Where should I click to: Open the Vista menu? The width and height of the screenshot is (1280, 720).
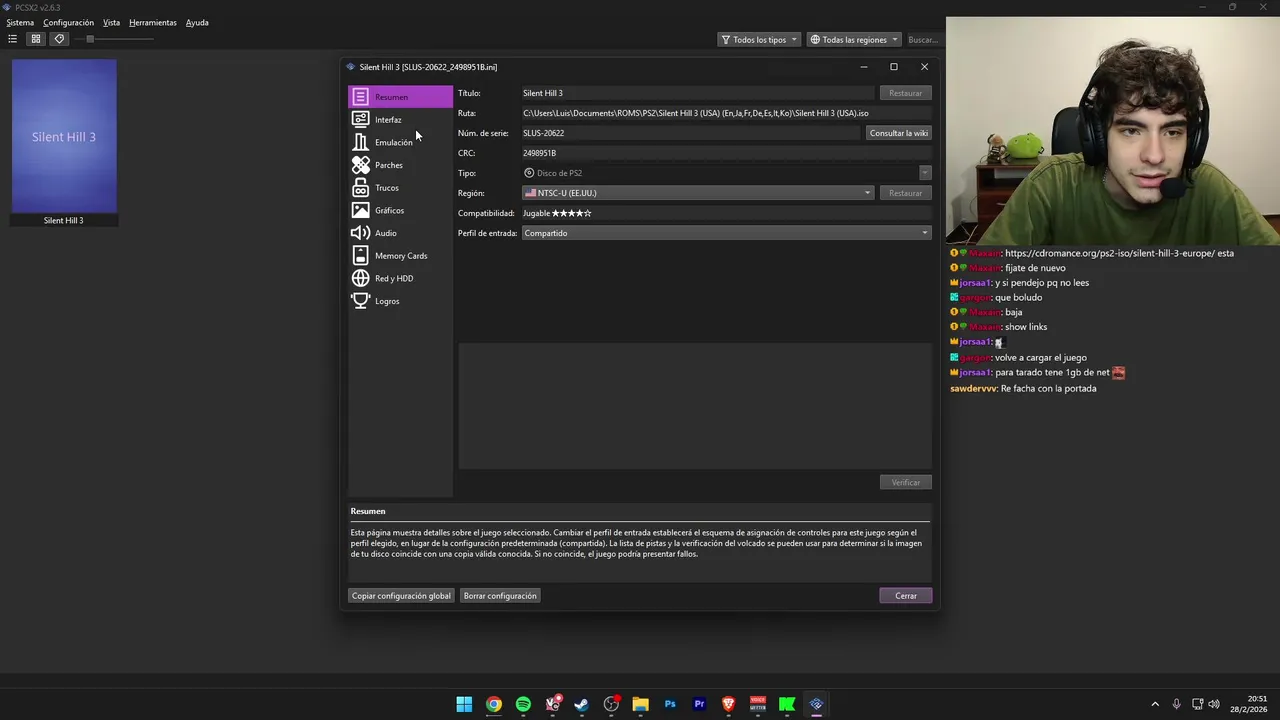pos(111,22)
